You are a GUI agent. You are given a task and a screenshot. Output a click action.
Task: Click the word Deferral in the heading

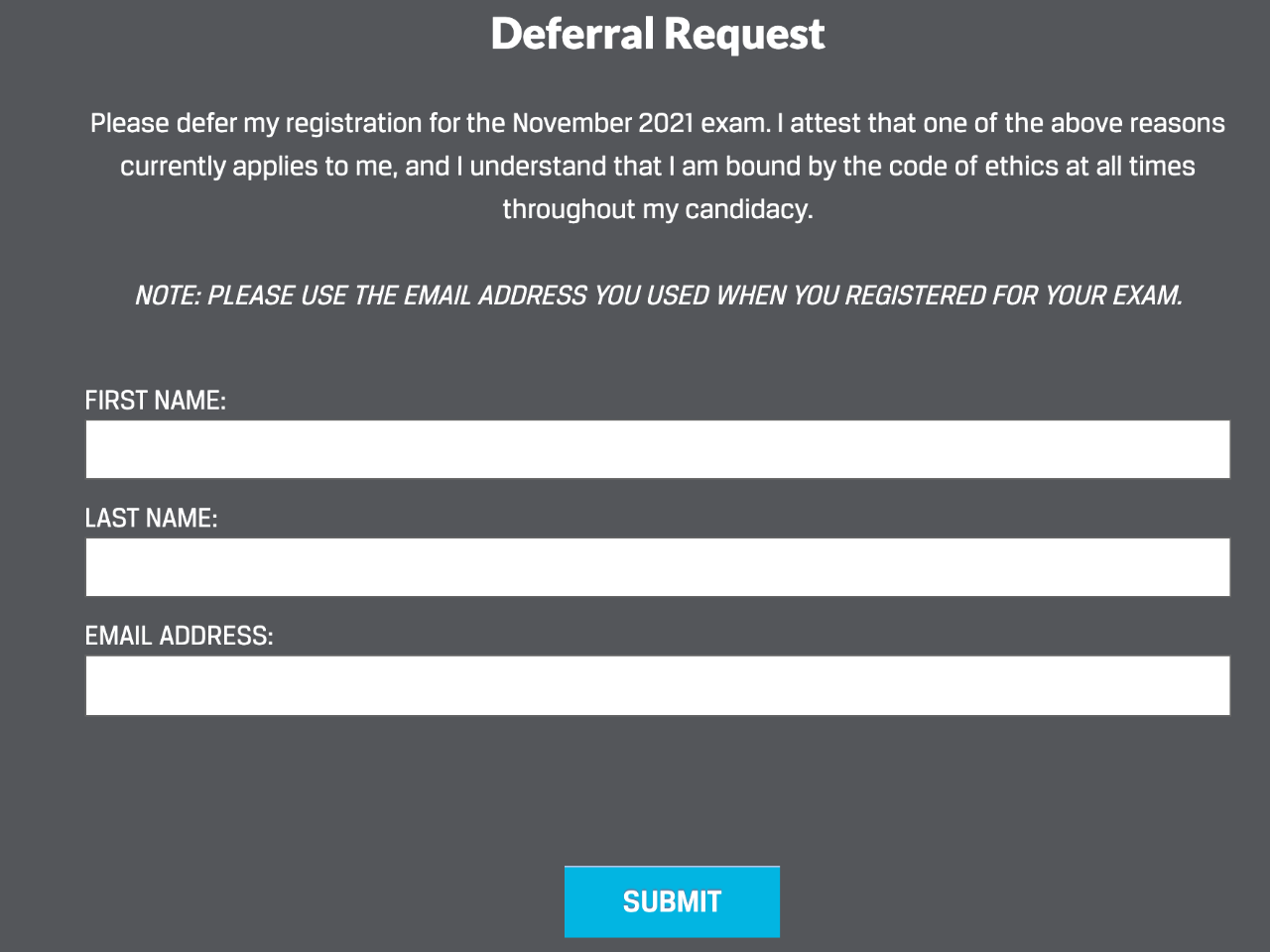tap(571, 35)
